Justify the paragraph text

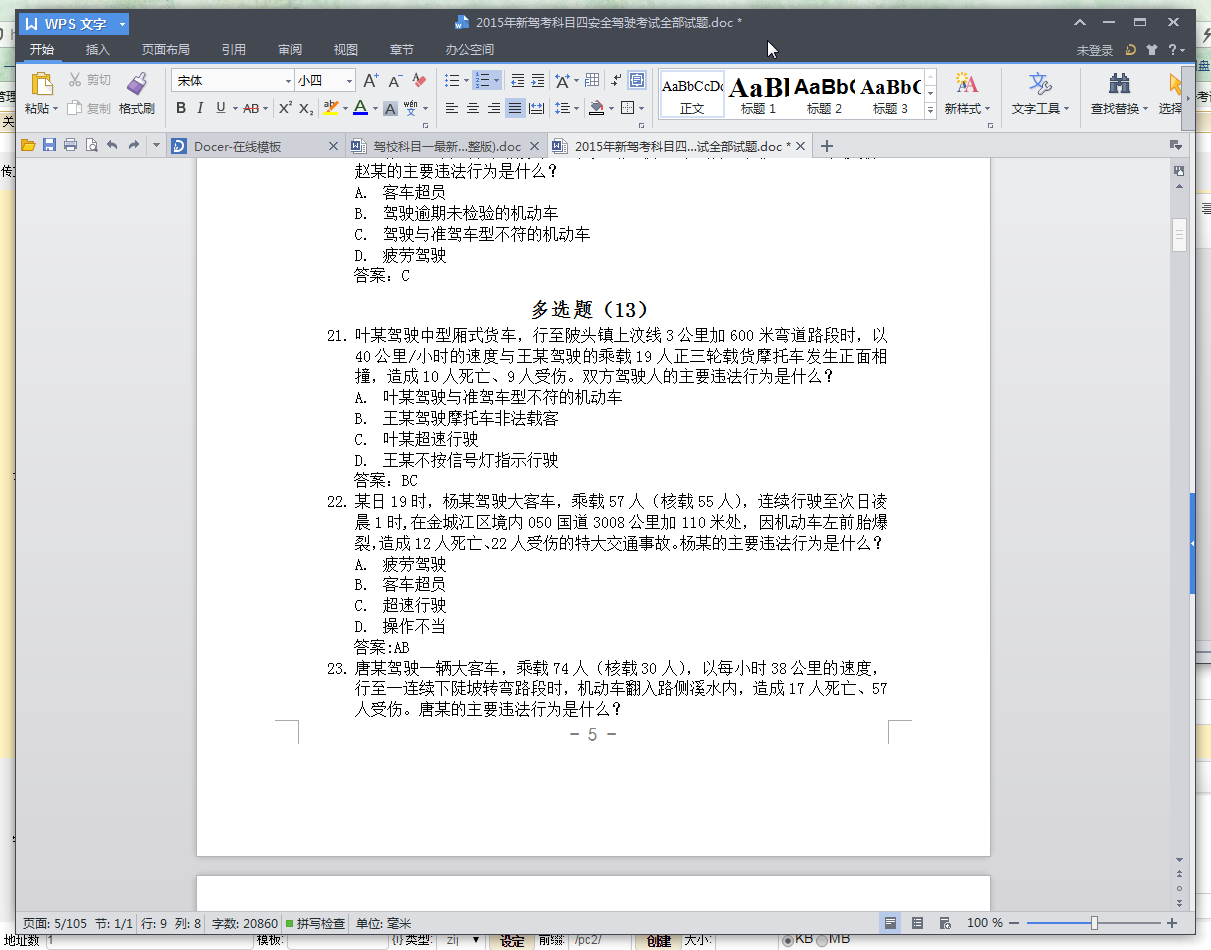click(x=515, y=109)
